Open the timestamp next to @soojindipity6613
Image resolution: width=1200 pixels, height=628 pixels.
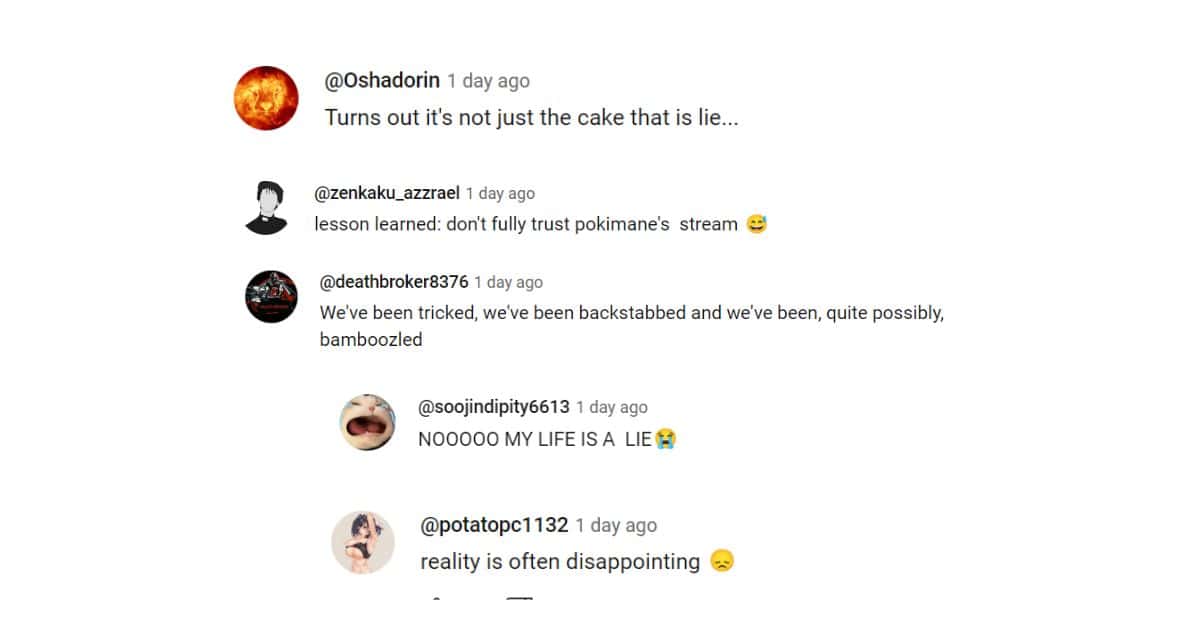coord(612,407)
